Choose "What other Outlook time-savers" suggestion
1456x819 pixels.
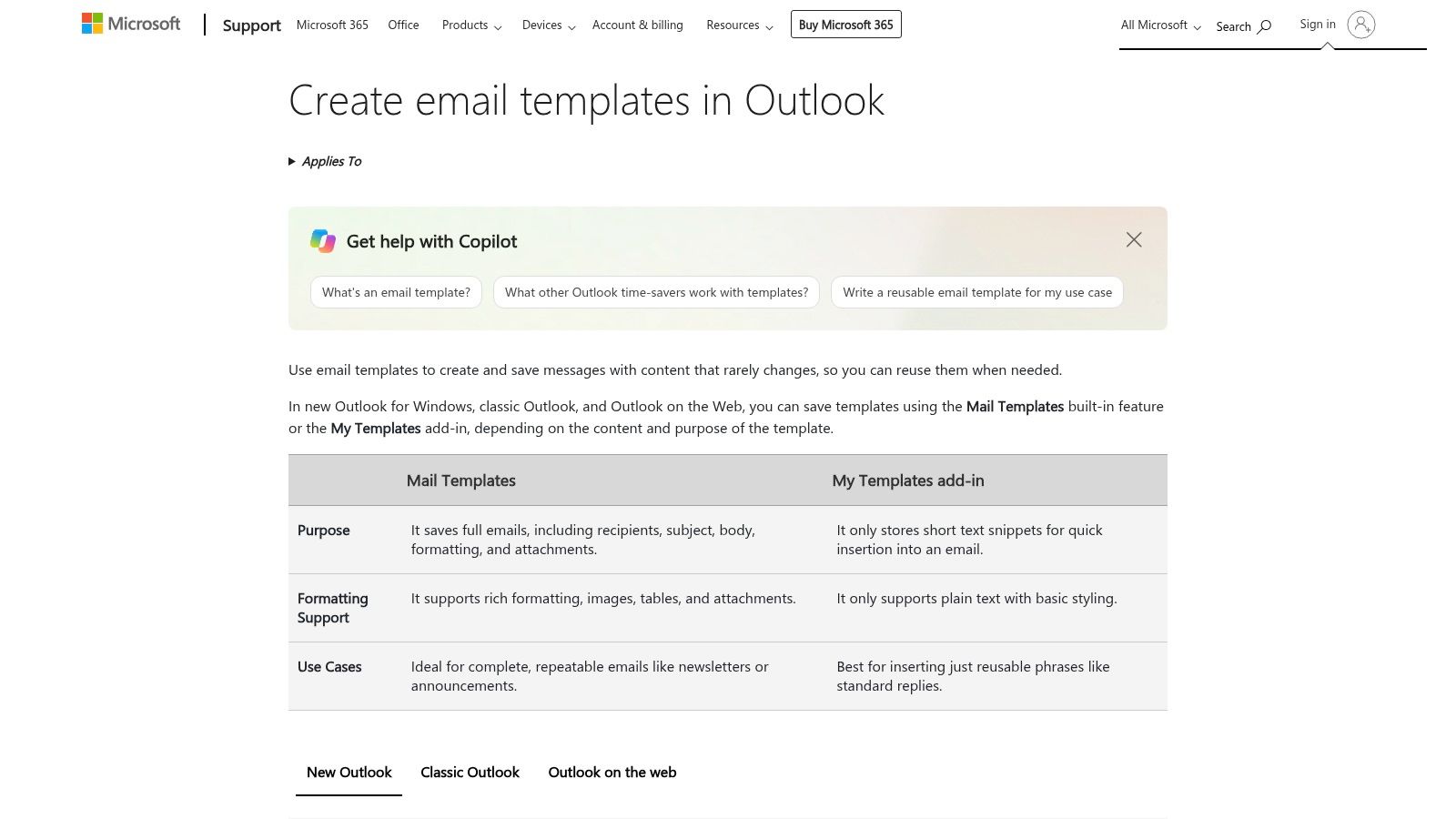click(x=656, y=292)
